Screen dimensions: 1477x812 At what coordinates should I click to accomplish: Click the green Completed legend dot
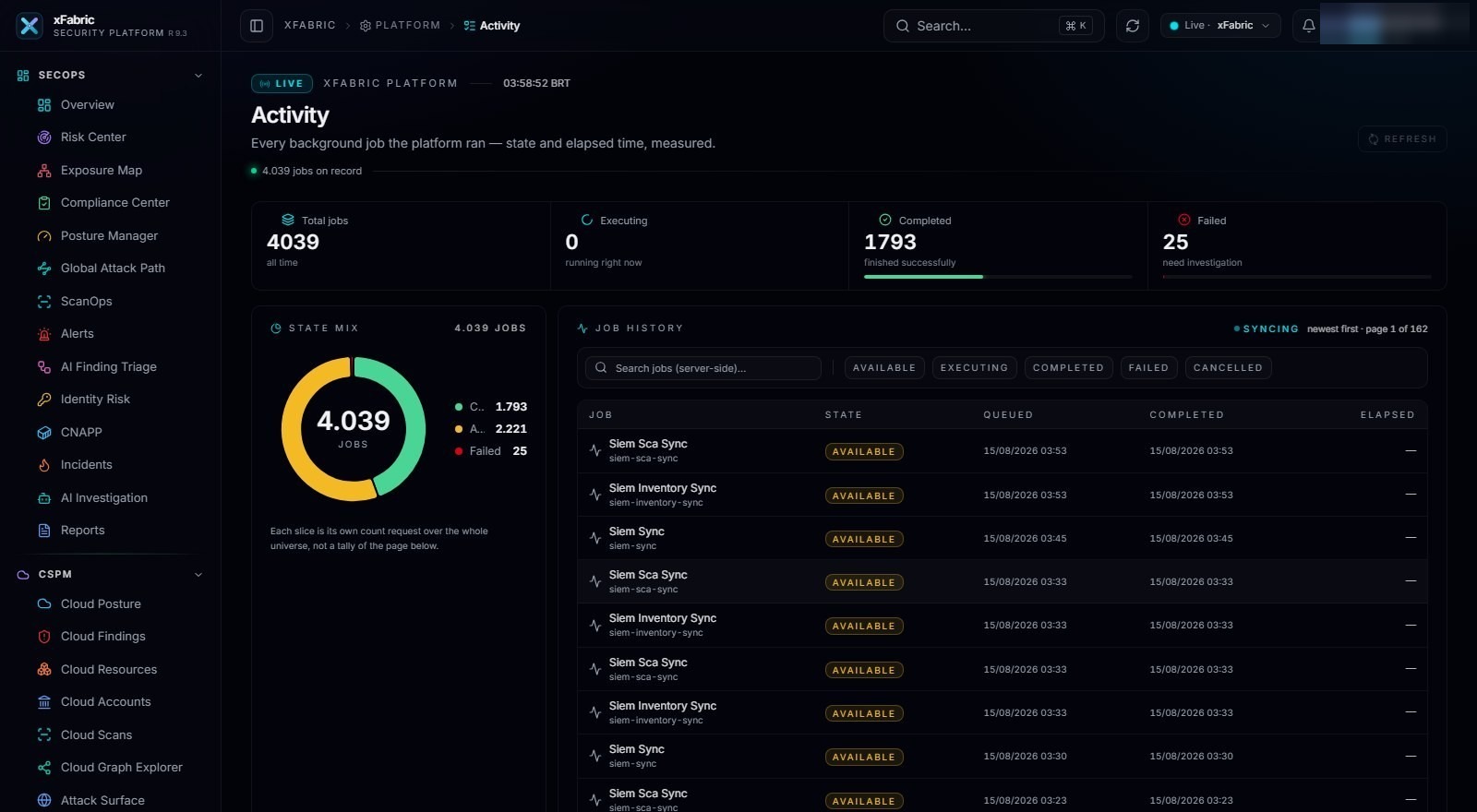[459, 407]
